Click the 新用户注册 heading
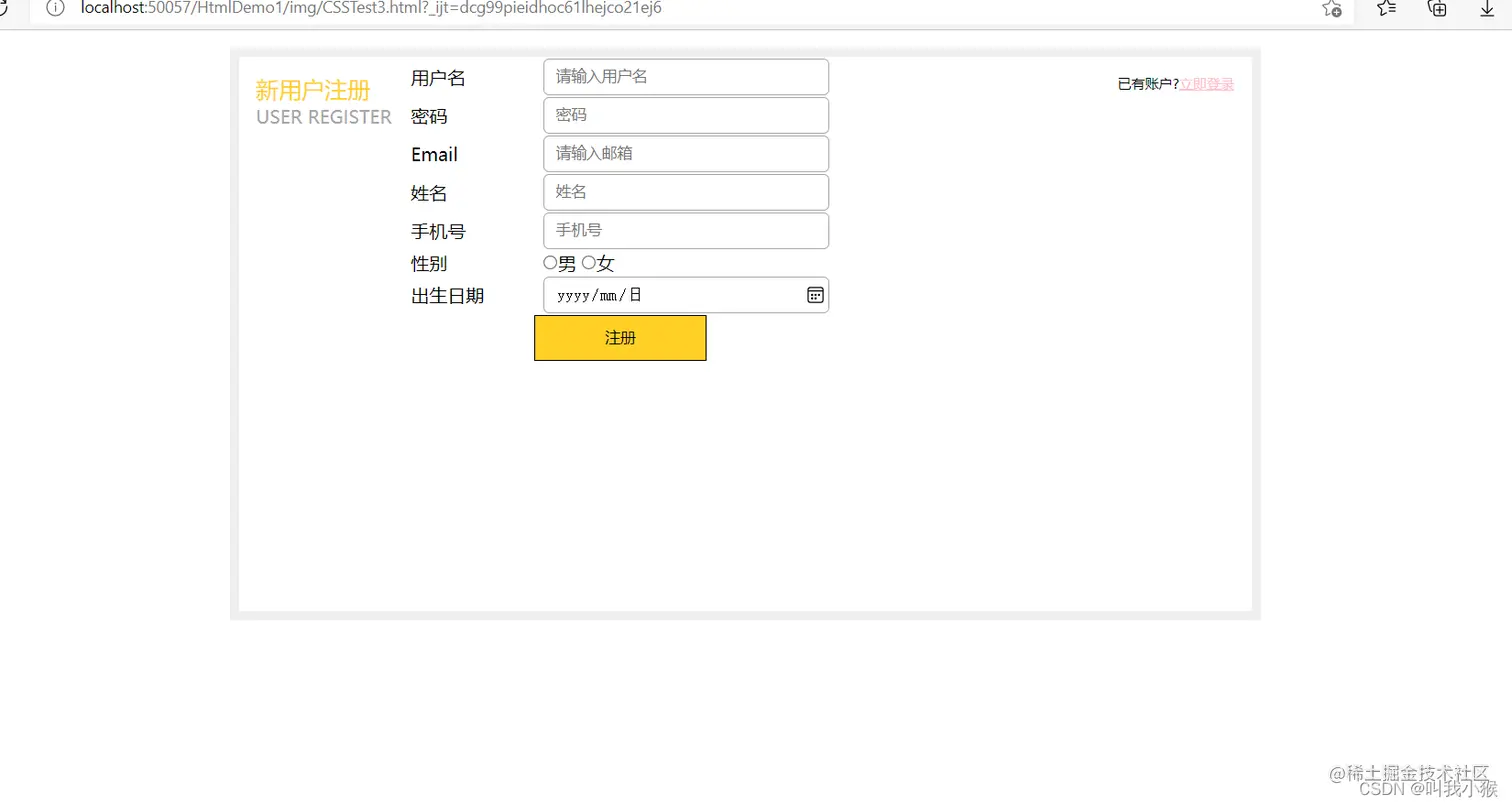Image resolution: width=1512 pixels, height=806 pixels. tap(313, 91)
